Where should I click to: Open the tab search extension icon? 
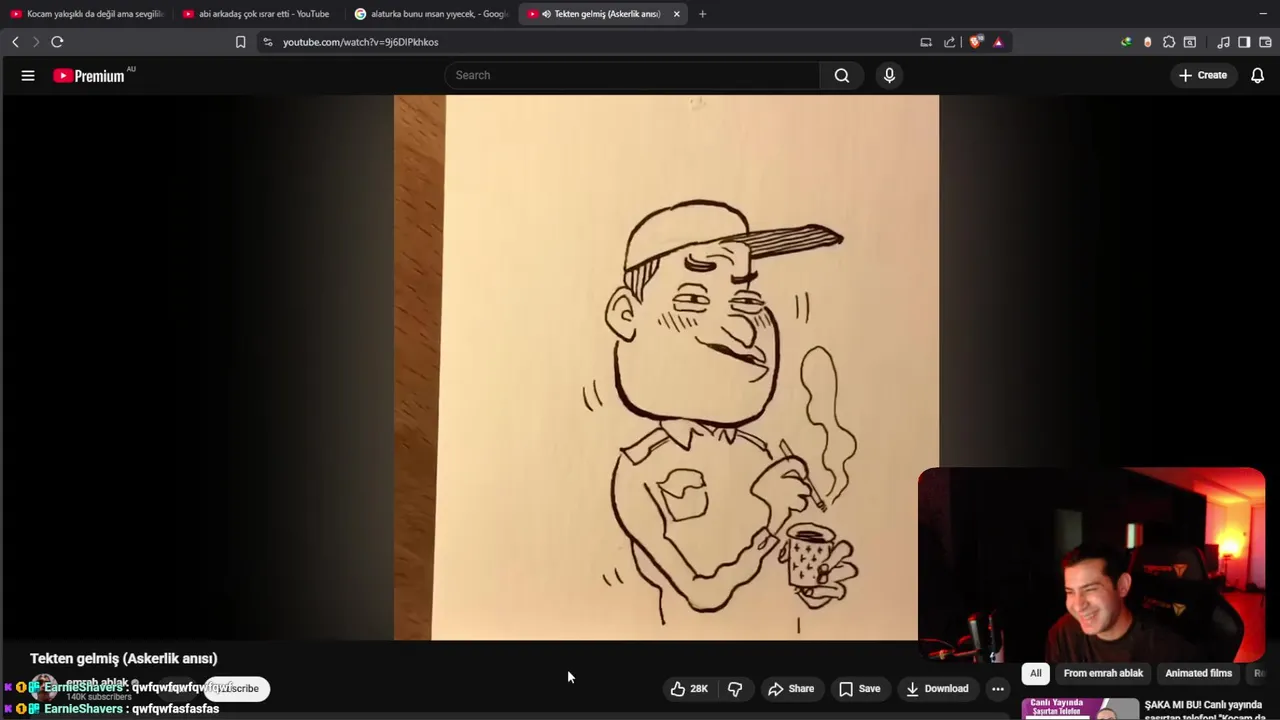[x=1190, y=42]
